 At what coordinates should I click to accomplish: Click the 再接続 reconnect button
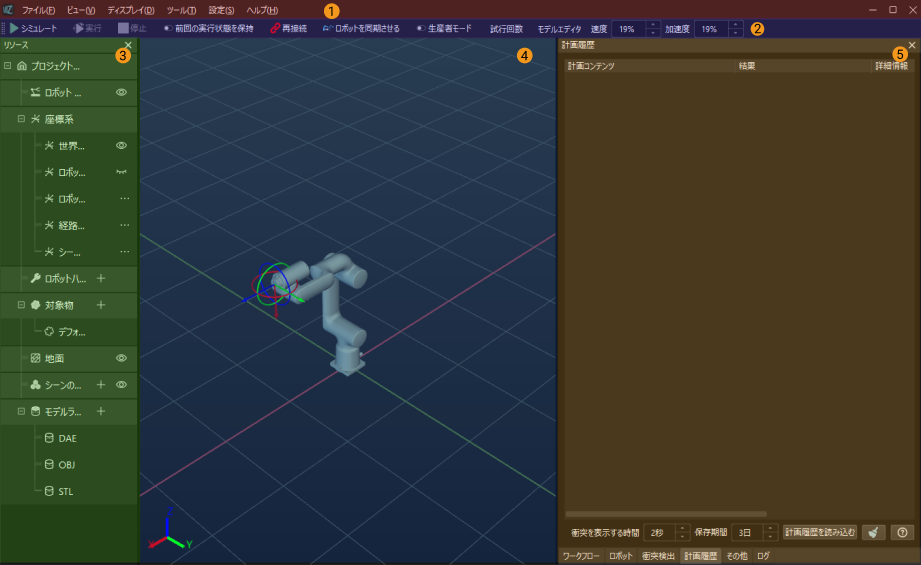(288, 28)
